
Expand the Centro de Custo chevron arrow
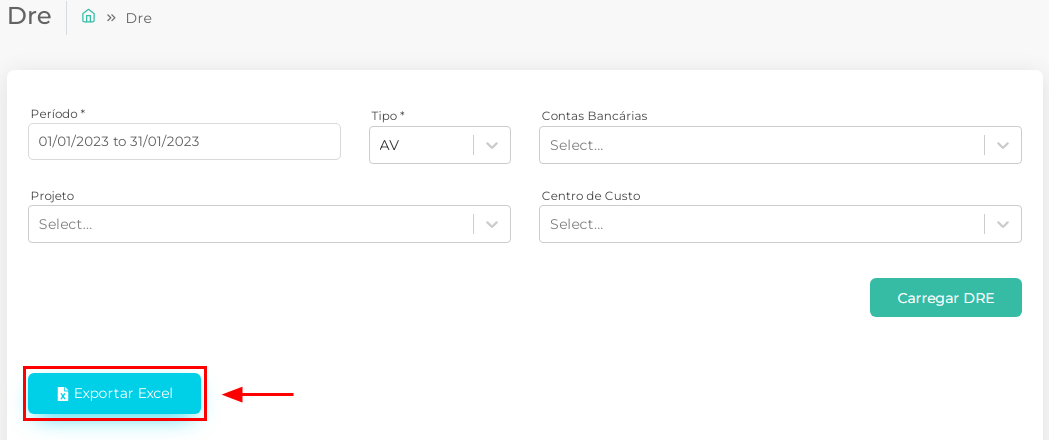point(1002,224)
